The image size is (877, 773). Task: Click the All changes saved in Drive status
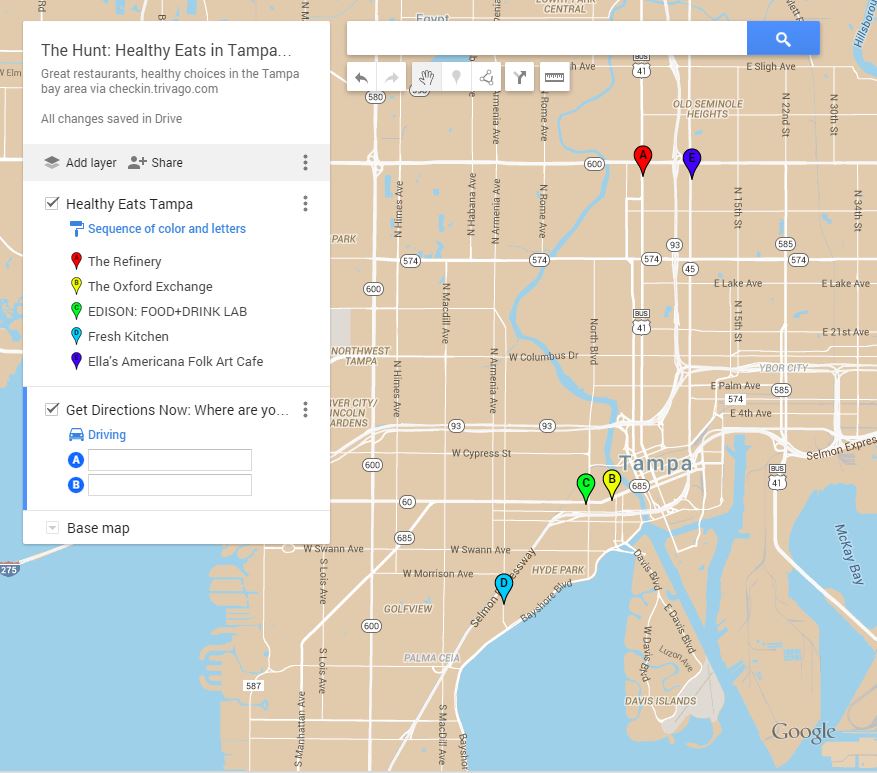tap(111, 119)
